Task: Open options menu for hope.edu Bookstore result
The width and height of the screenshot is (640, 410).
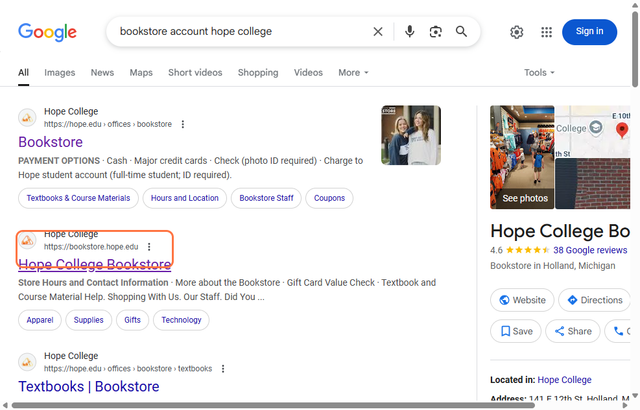Action: tap(183, 124)
